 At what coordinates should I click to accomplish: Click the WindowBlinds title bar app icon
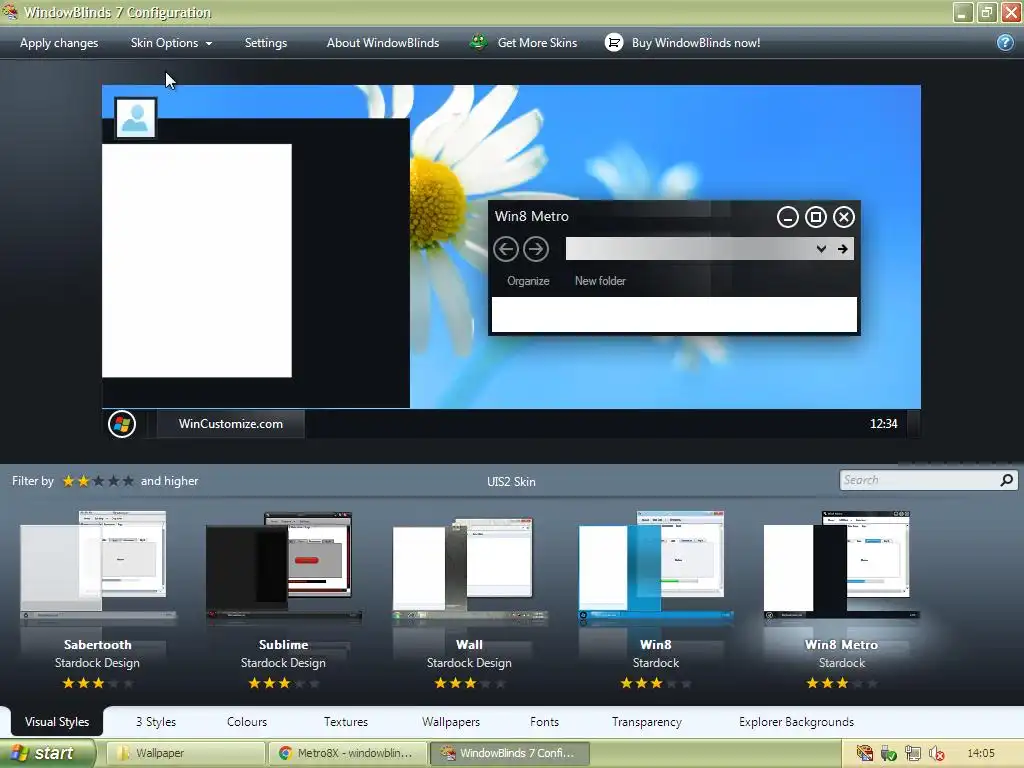(10, 12)
